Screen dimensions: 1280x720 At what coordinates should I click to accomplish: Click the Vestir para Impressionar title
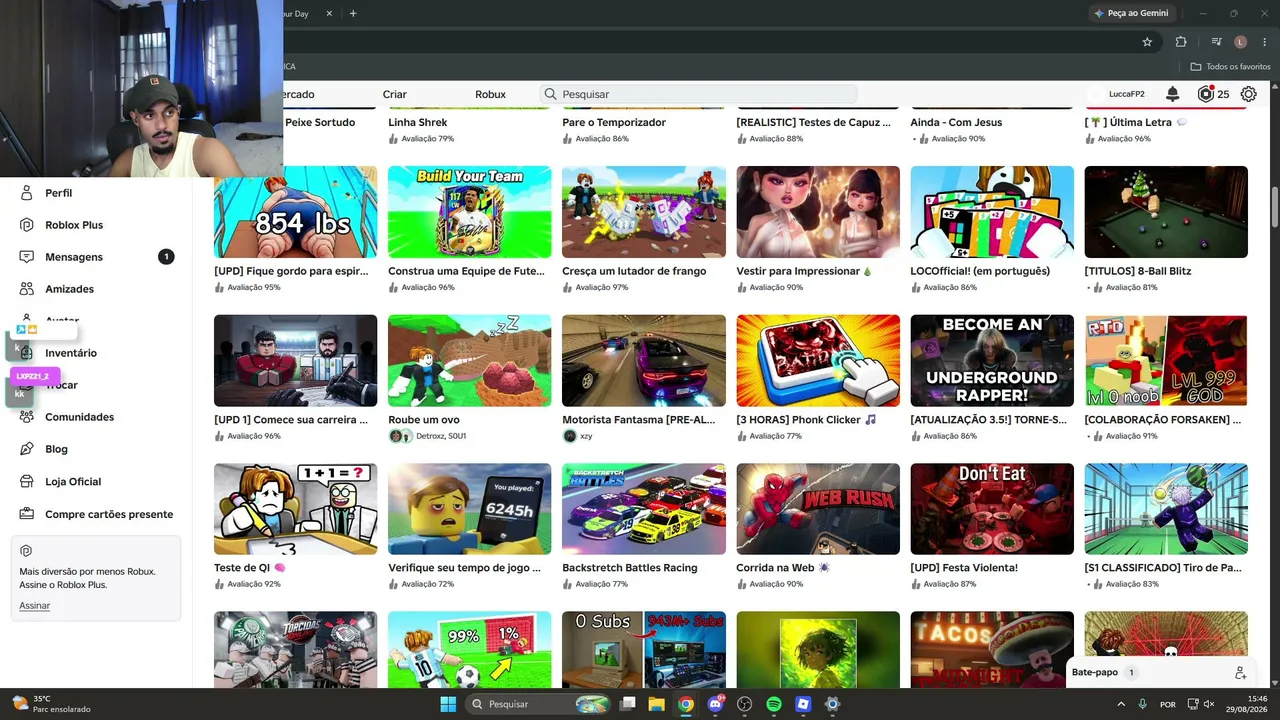(804, 271)
